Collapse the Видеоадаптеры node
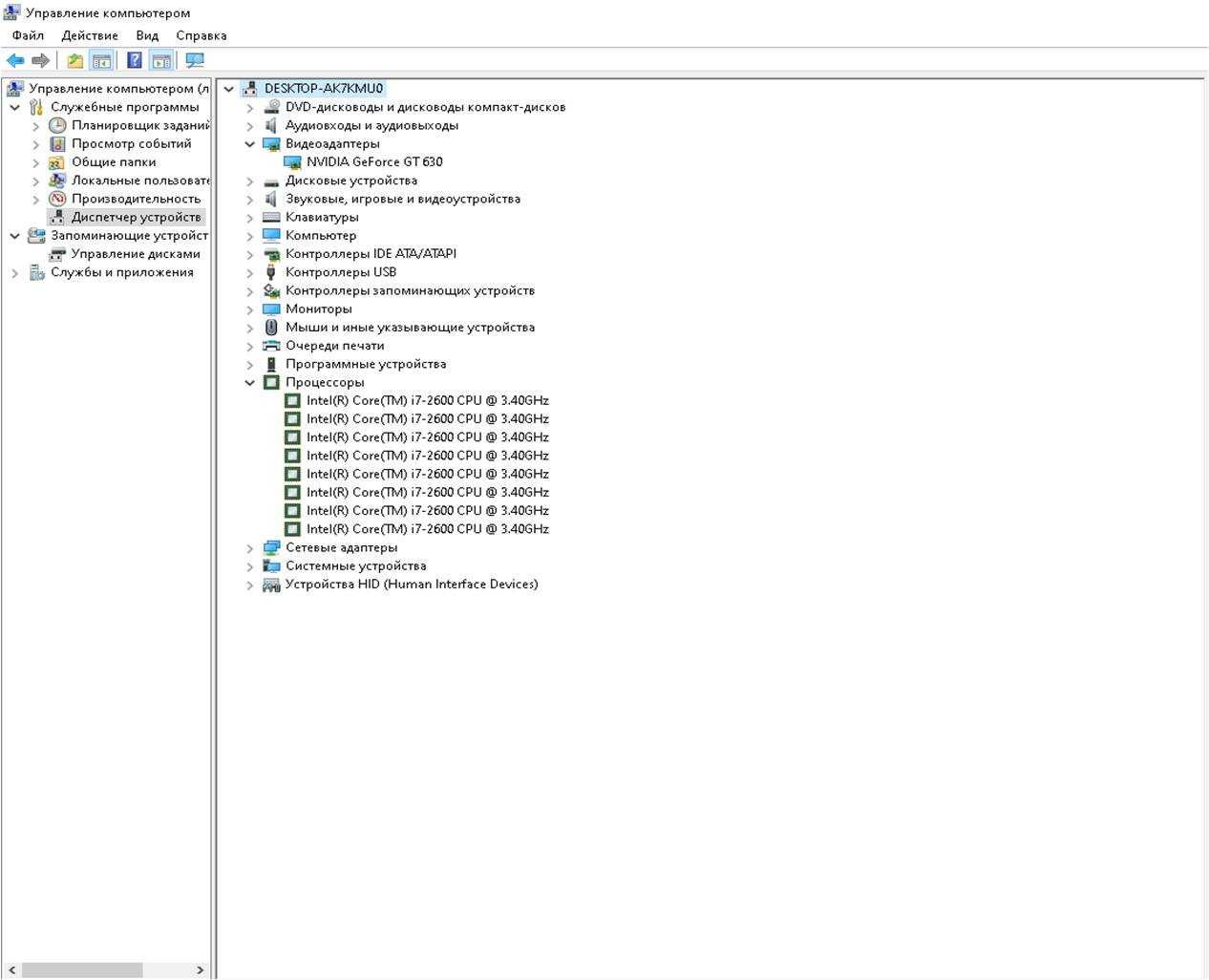The width and height of the screenshot is (1209, 980). 250,144
